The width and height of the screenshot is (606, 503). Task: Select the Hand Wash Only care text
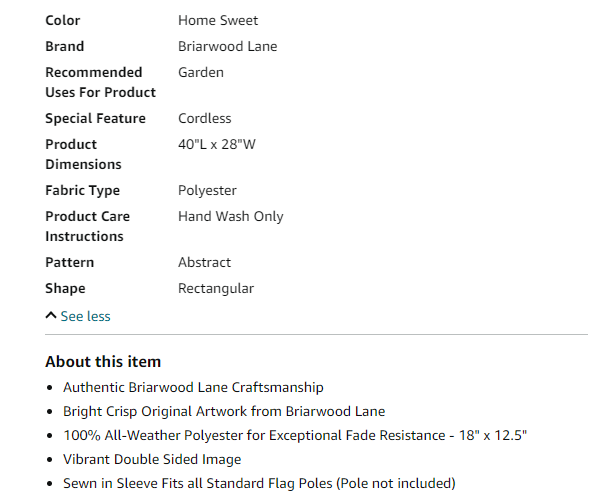[231, 217]
